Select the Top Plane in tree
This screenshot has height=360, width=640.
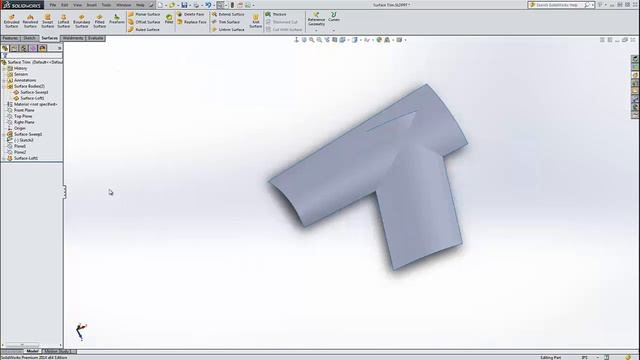(23, 116)
